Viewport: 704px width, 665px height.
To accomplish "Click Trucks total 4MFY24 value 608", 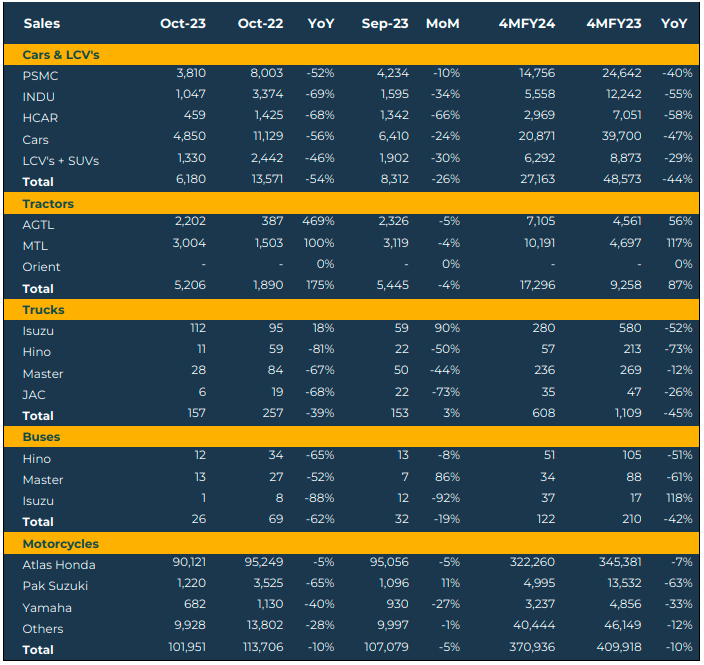I will click(544, 413).
